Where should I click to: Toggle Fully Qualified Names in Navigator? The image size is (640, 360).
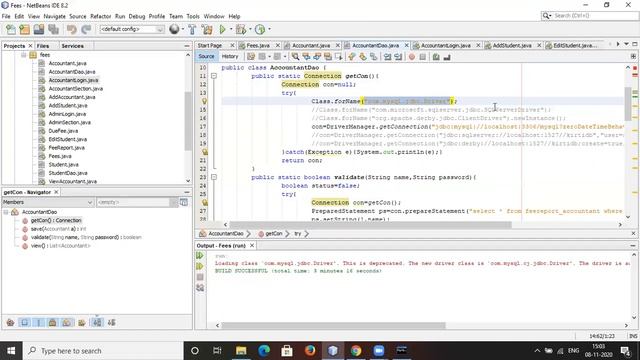click(82, 322)
